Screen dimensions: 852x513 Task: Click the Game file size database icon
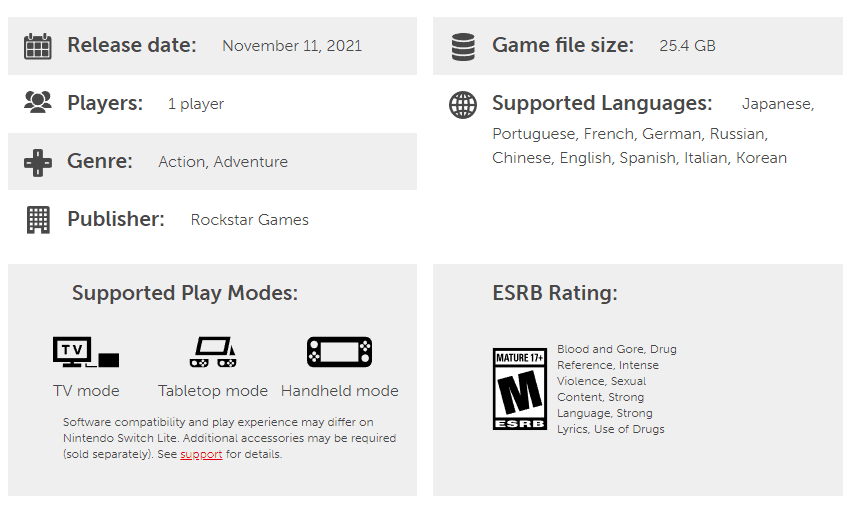(x=463, y=47)
